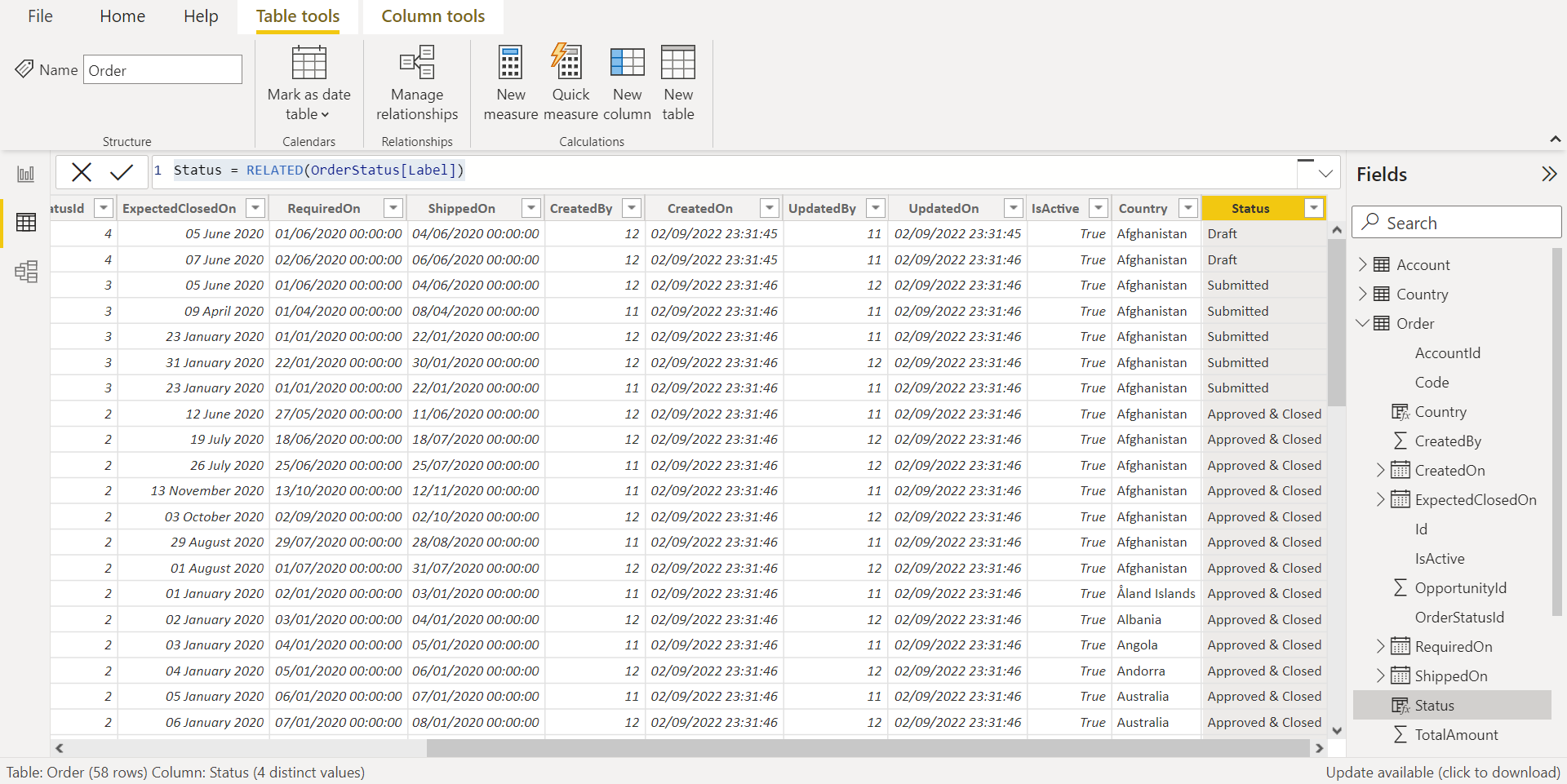Create a New table

[x=677, y=82]
